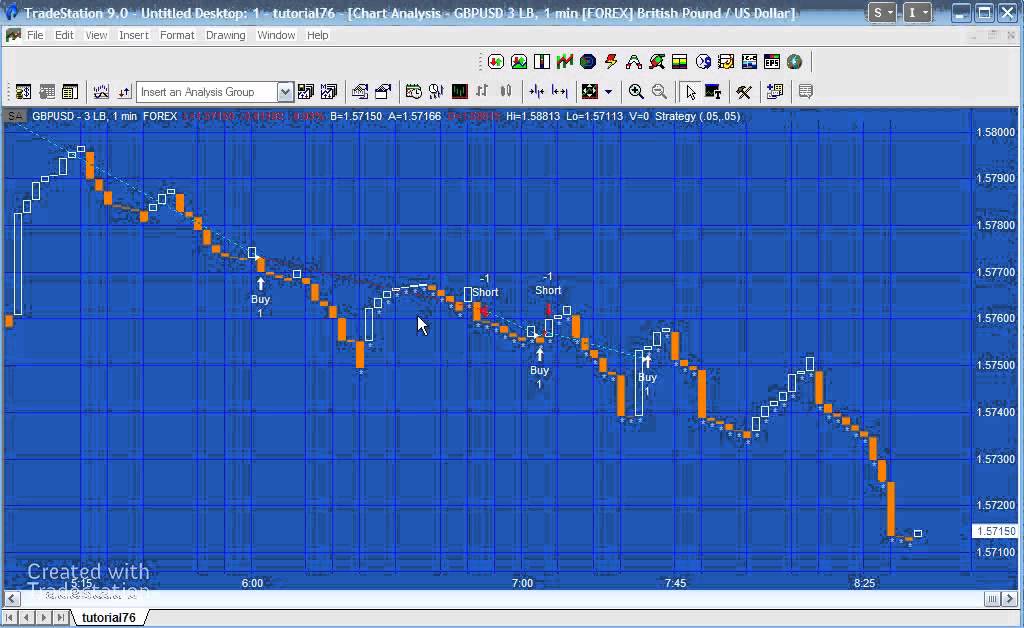This screenshot has height=628, width=1024.
Task: Click the SA status box on chart
Action: pos(14,116)
